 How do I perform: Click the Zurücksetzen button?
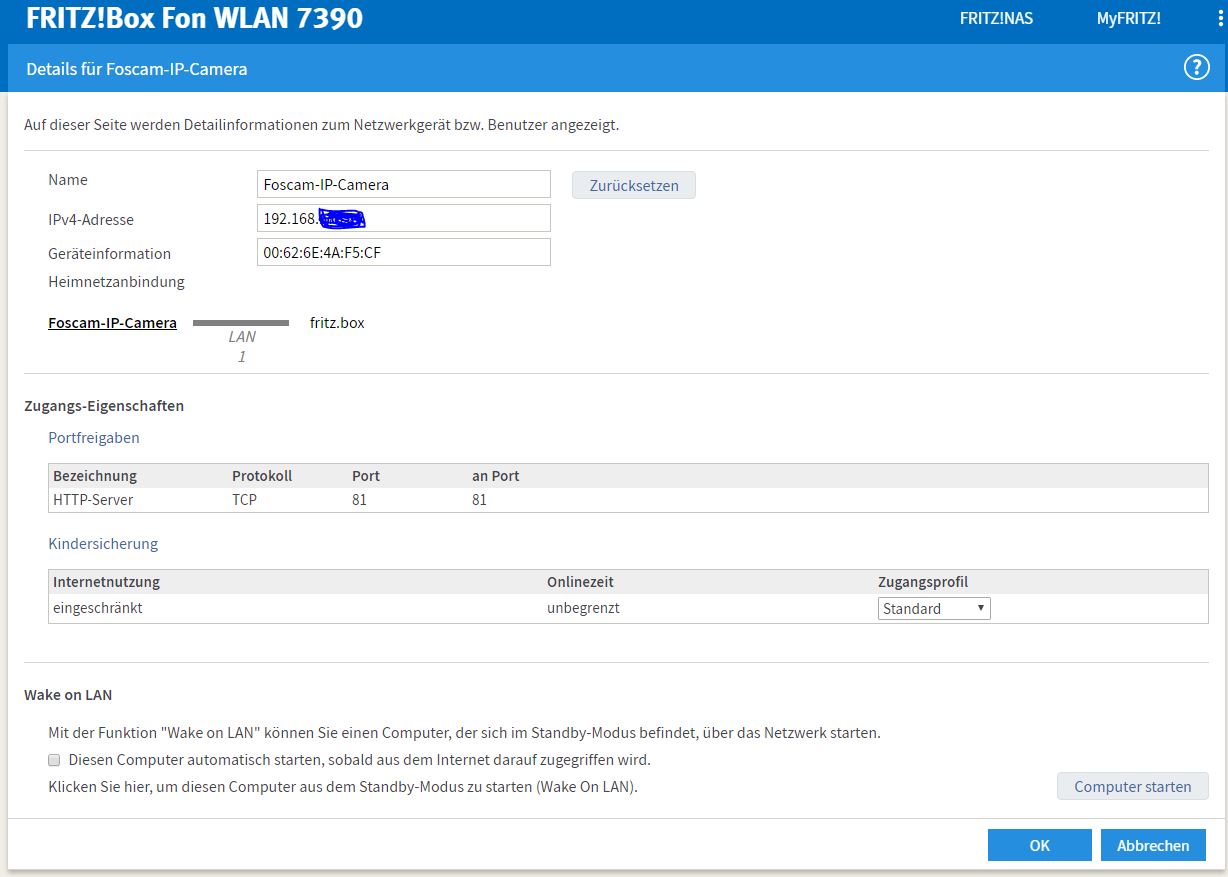click(634, 185)
